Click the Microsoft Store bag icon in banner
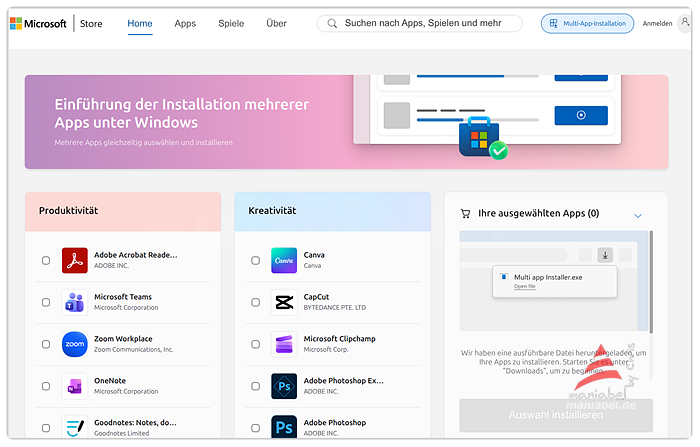Viewport: 700px width, 447px height. click(480, 138)
